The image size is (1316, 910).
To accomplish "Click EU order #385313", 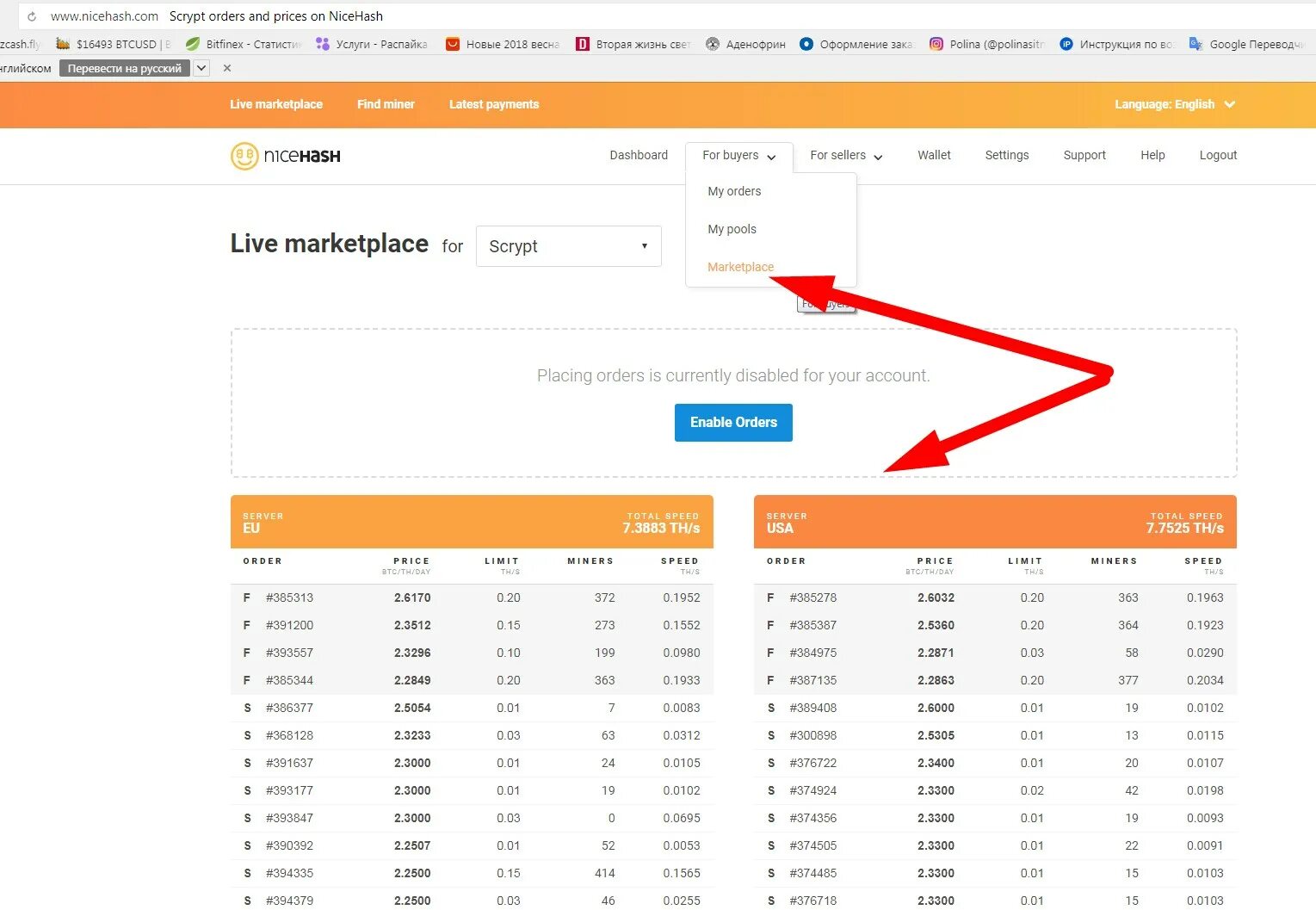I will click(472, 597).
